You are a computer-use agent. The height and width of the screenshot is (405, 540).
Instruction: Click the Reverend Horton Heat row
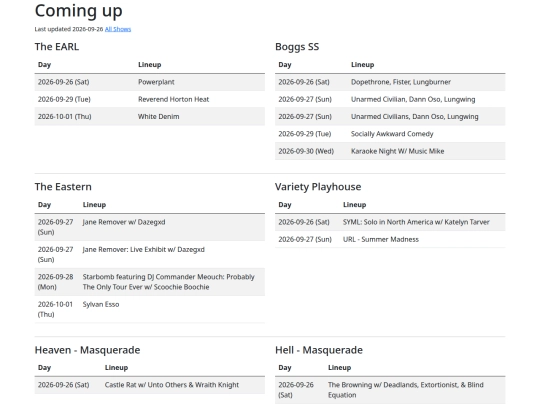(x=149, y=99)
